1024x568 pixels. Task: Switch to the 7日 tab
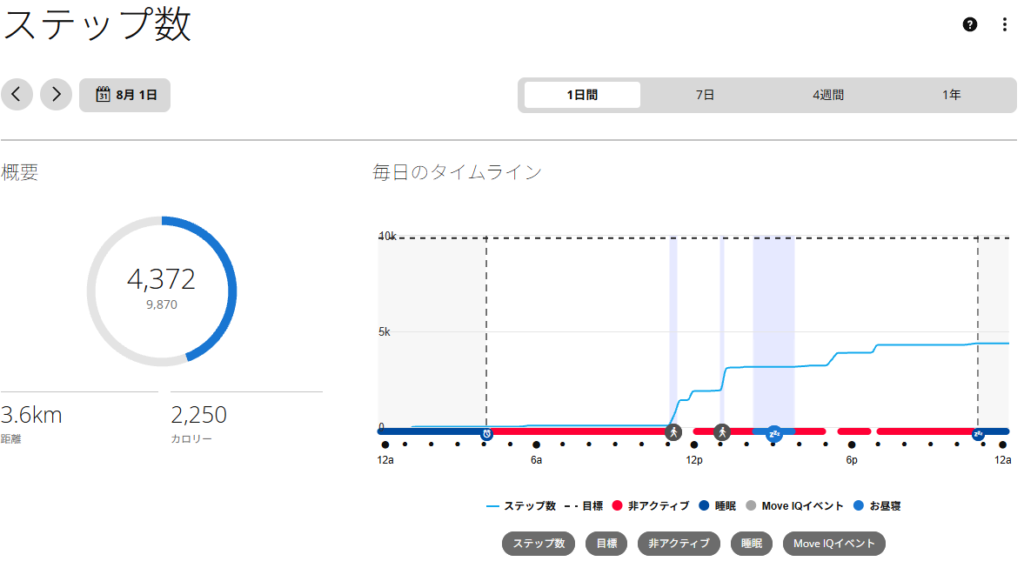[x=705, y=95]
